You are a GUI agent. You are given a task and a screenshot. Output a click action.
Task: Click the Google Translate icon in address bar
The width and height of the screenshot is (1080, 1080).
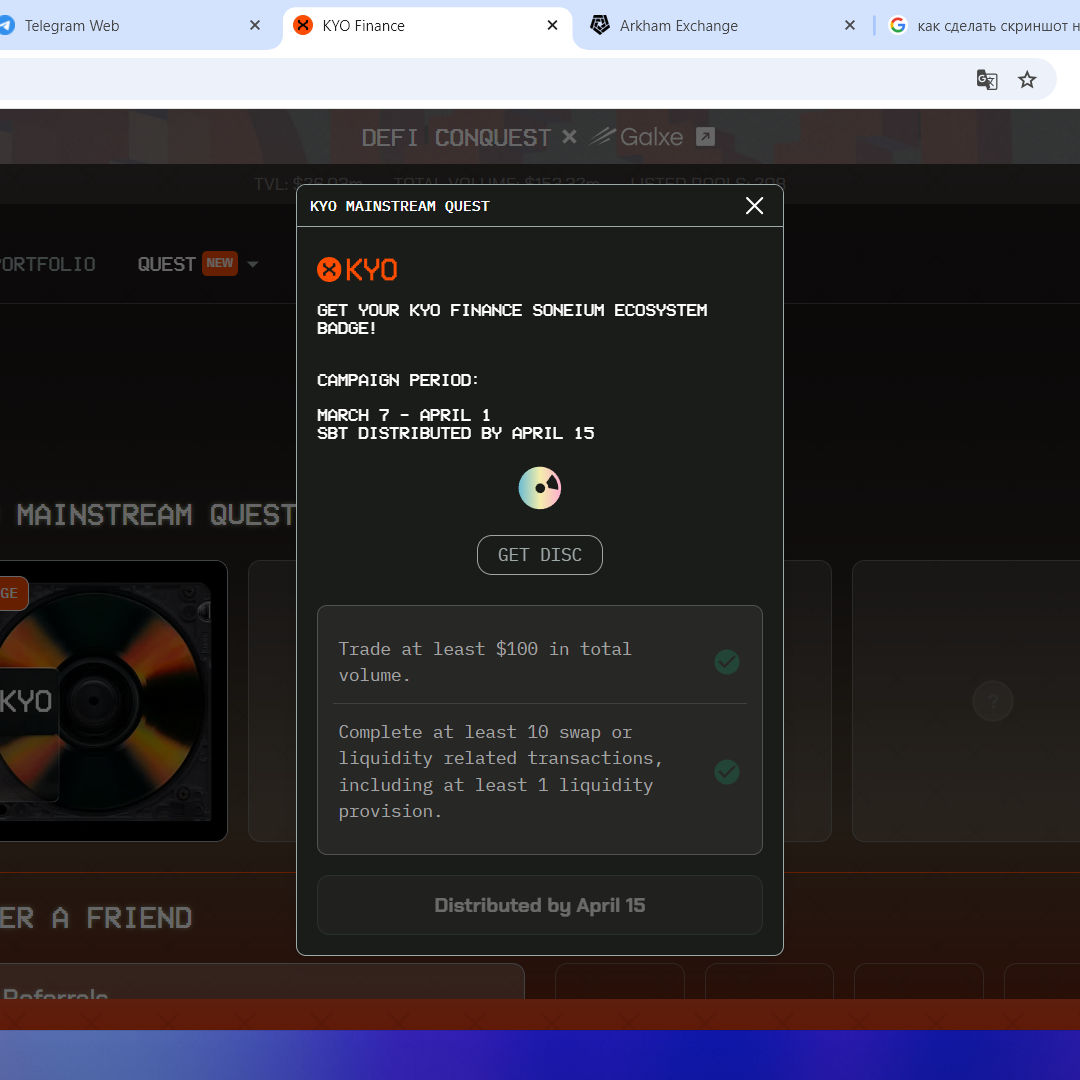pos(986,80)
